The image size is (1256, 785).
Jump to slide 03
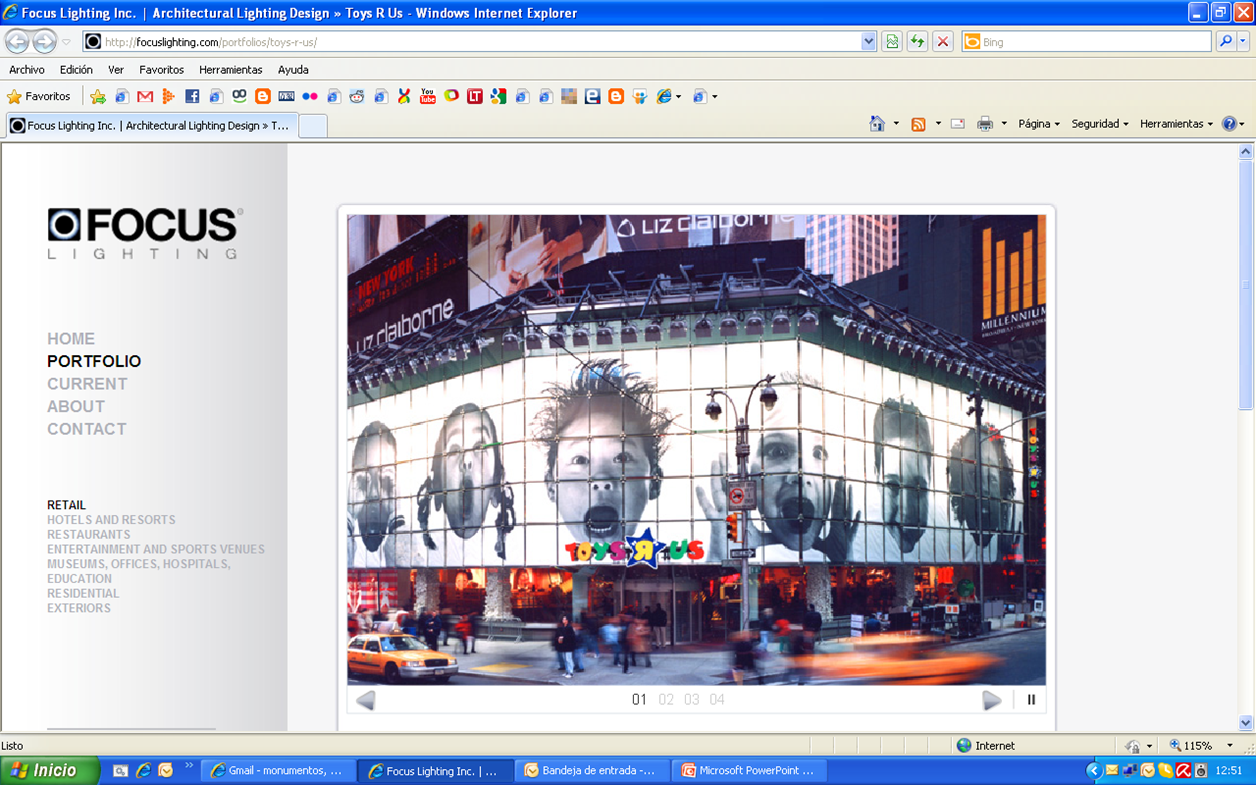pos(691,700)
